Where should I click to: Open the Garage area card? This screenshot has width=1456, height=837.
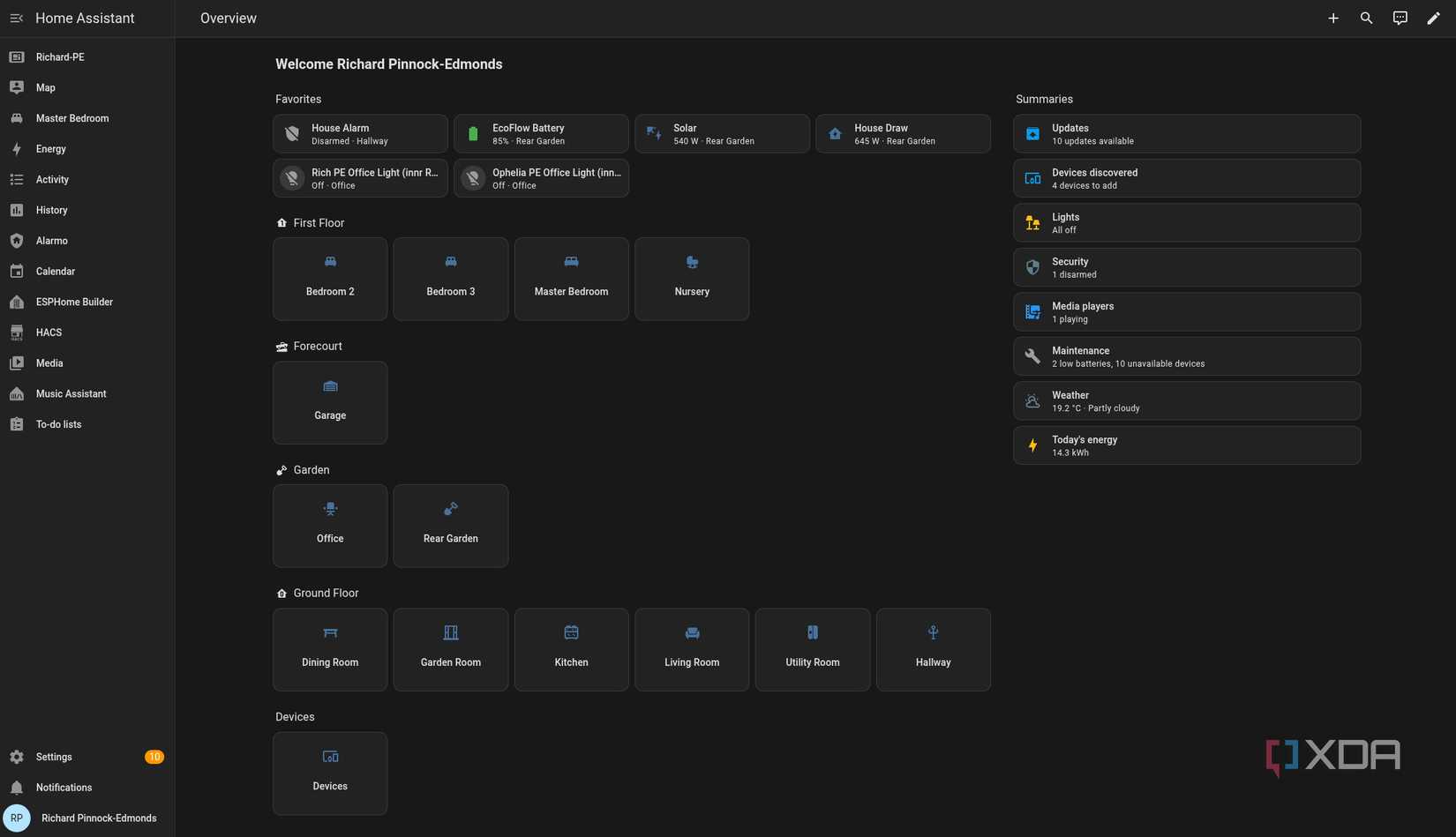point(330,402)
